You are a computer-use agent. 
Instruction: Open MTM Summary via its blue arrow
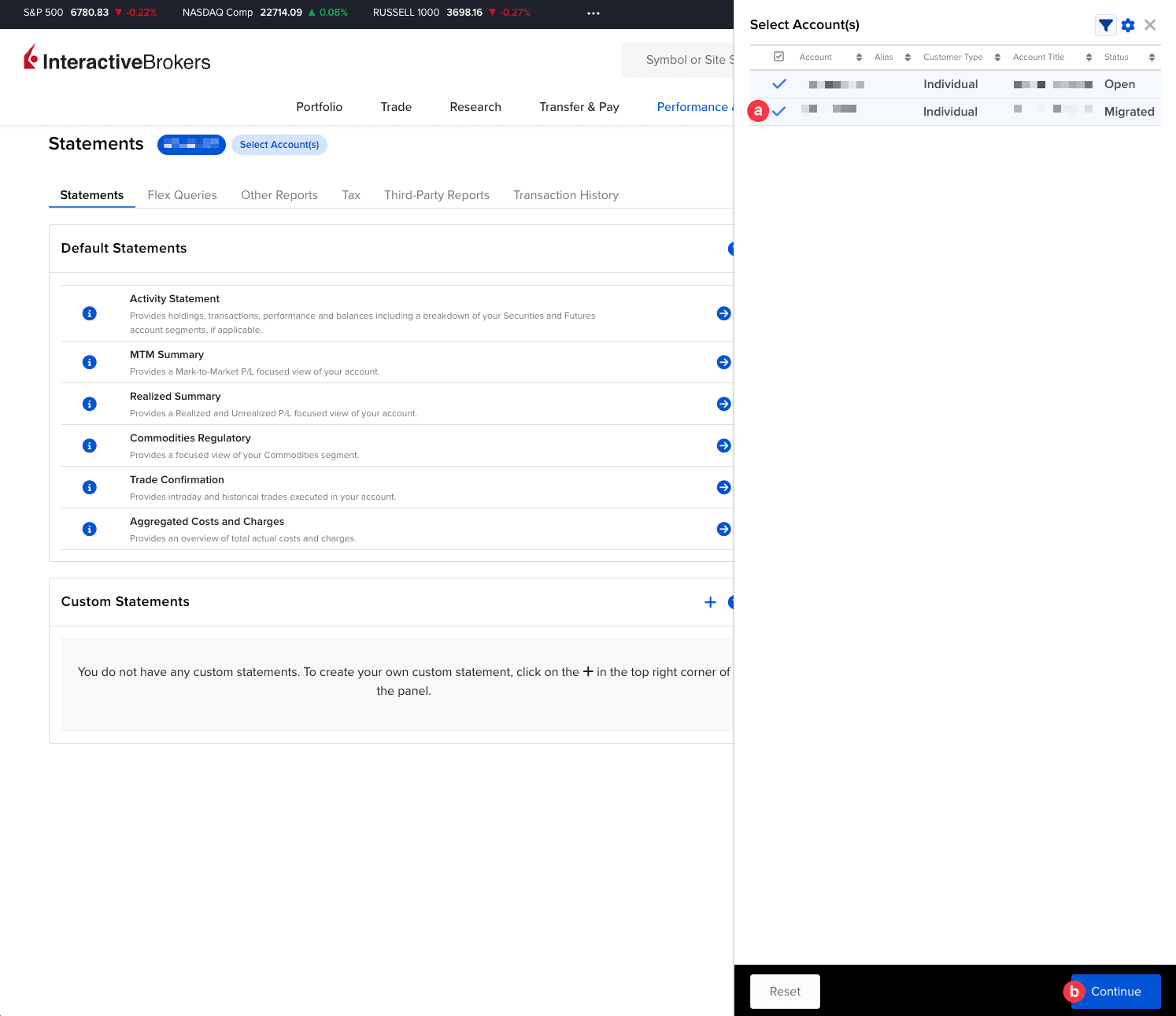[723, 361]
